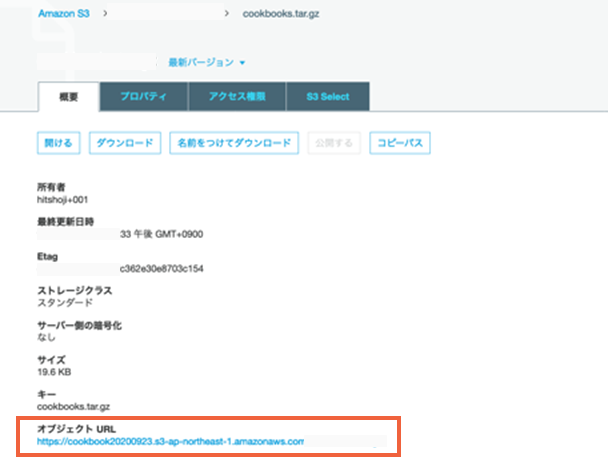Screen dimensions: 608x466
Task: Select the last modified time GMT+0900
Action: pyautogui.click(x=161, y=234)
